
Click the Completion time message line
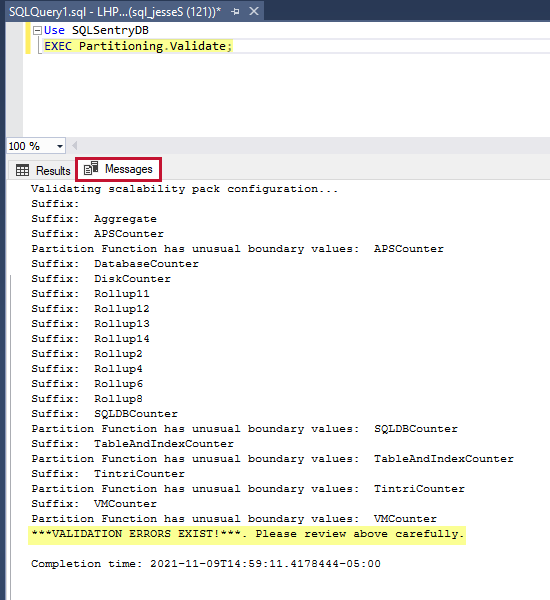[206, 564]
